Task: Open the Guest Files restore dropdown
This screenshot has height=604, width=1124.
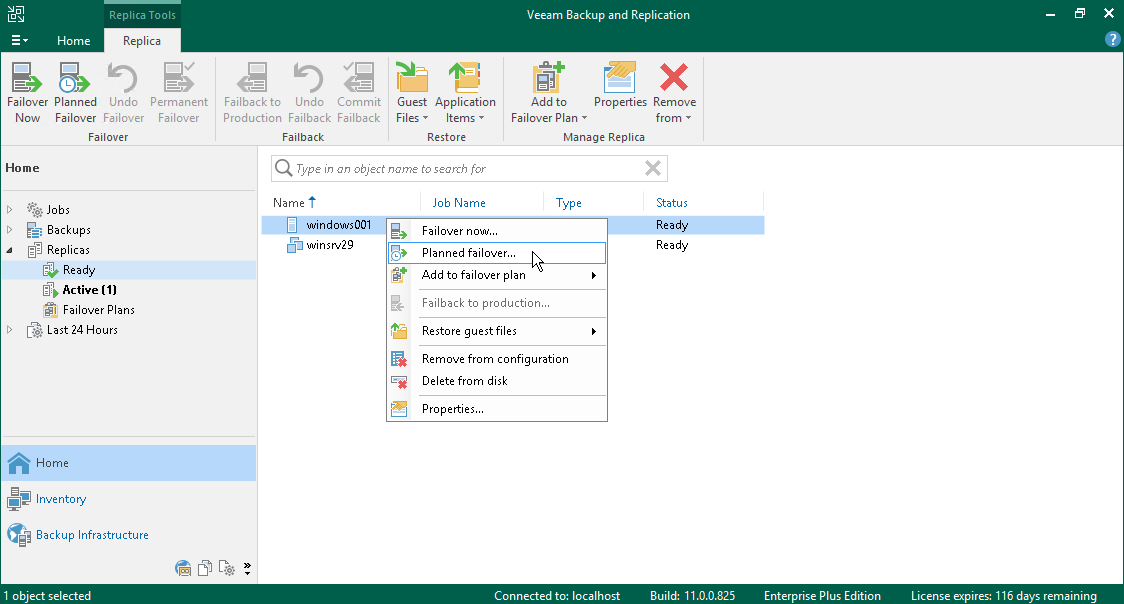Action: click(x=412, y=93)
